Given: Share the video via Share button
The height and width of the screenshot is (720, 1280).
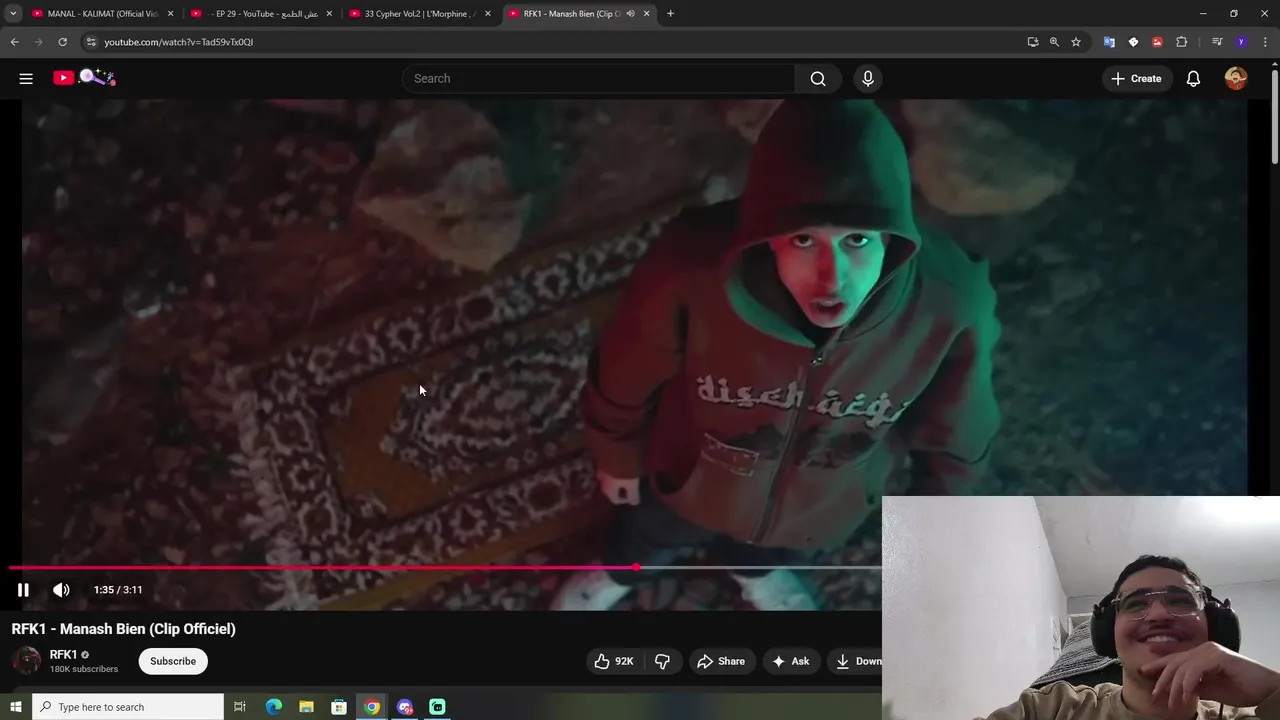Looking at the screenshot, I should click(721, 661).
